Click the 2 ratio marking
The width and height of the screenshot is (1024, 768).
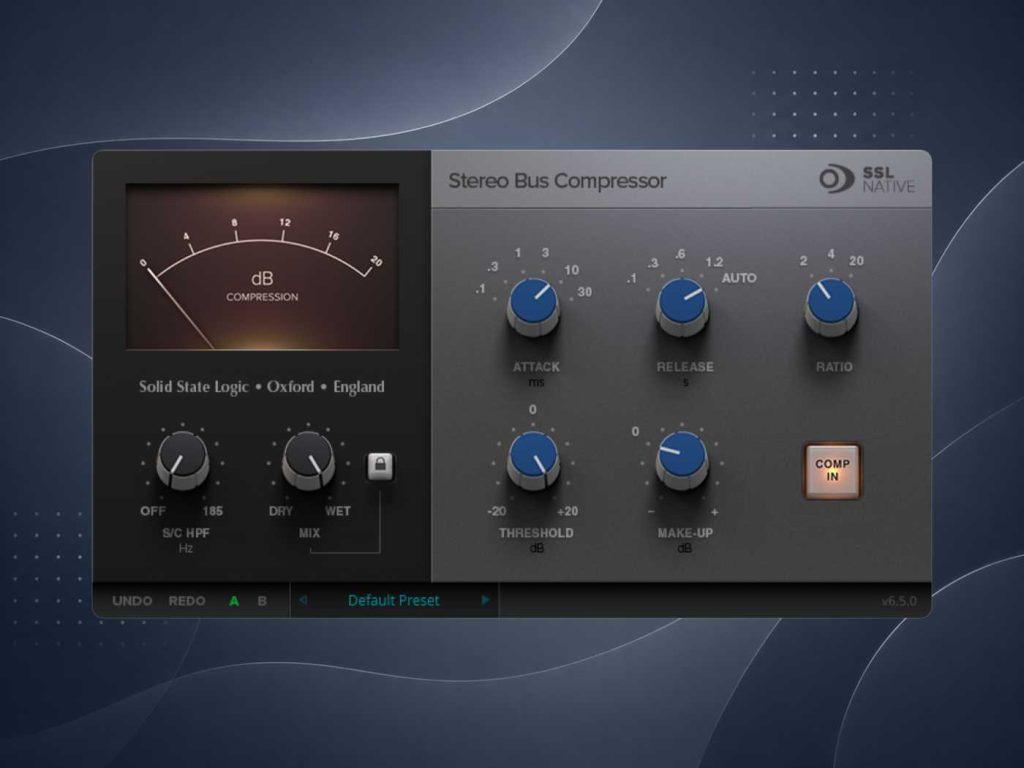tap(803, 261)
